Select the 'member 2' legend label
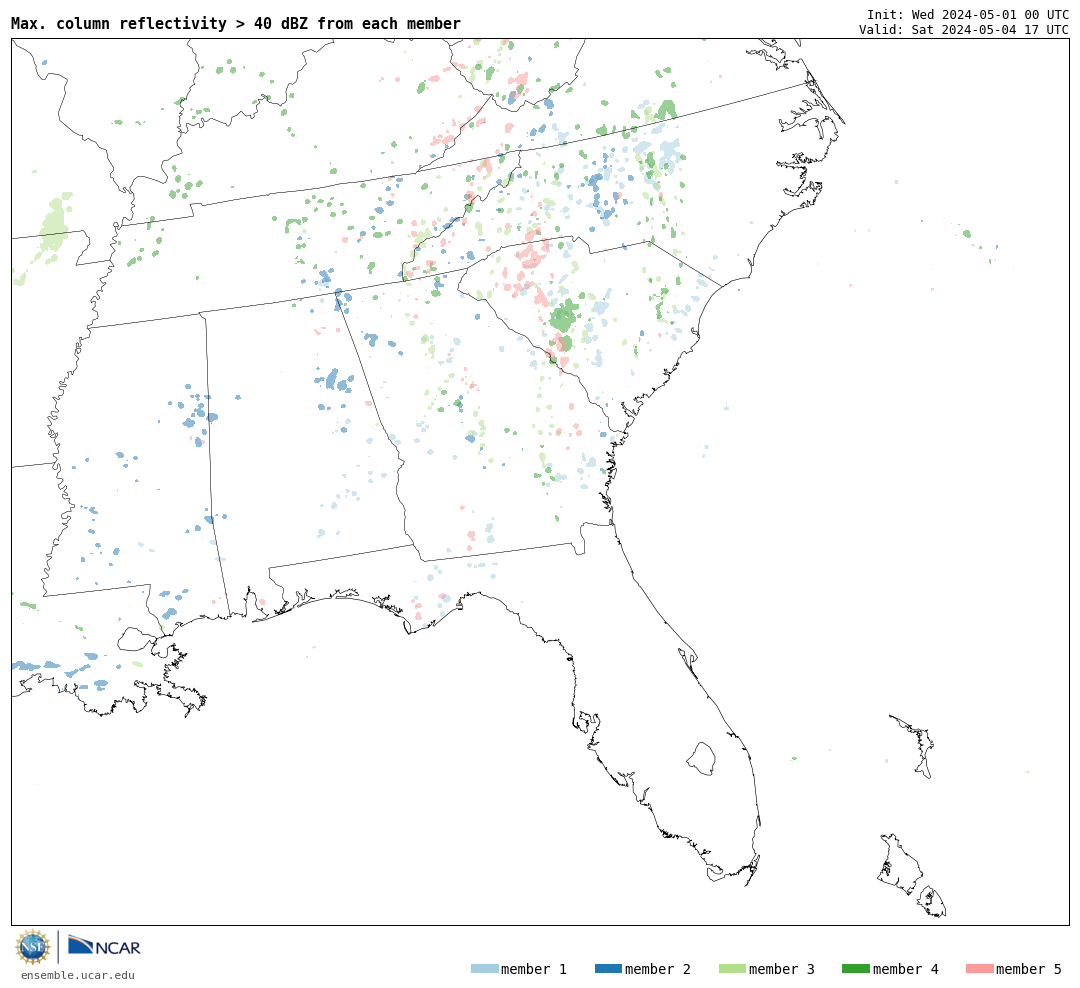Screen dimensions: 1080x988 [658, 969]
